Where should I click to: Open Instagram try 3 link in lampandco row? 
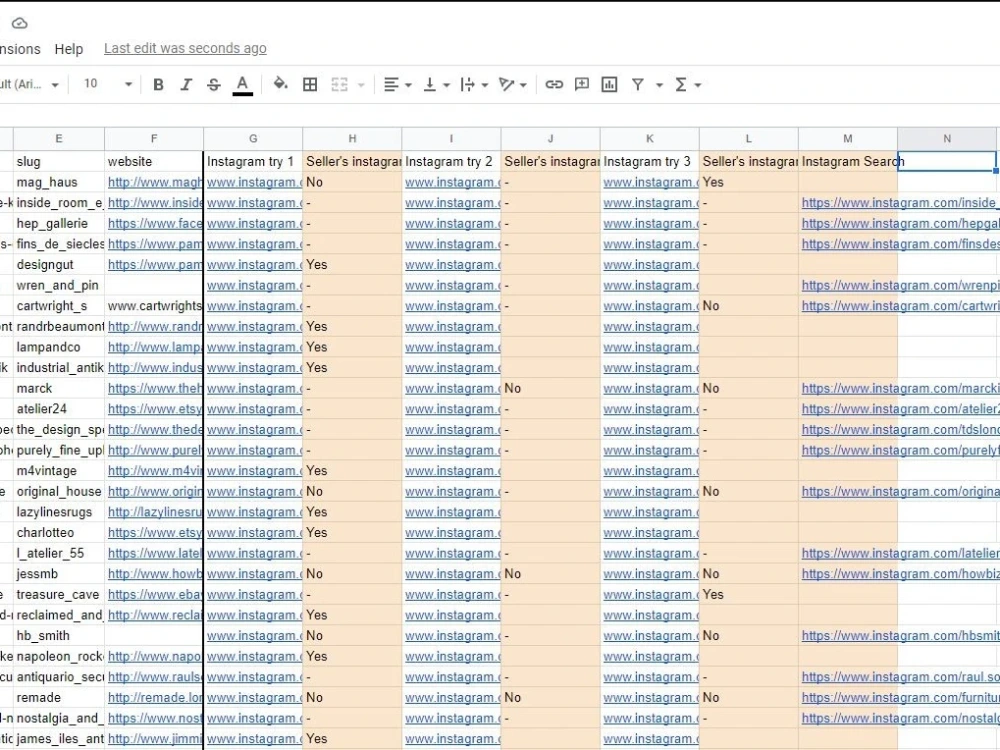(x=651, y=347)
